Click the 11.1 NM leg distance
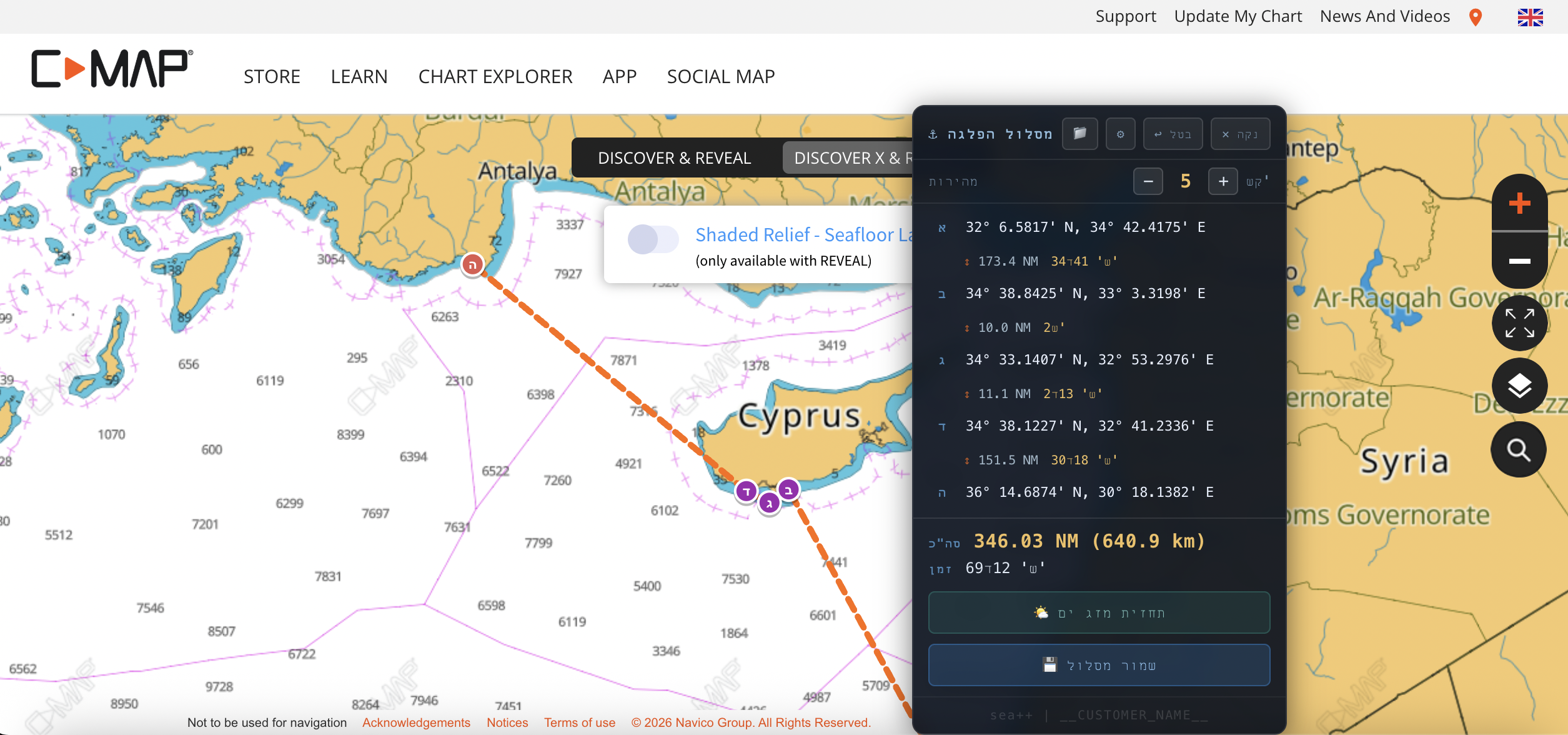1568x735 pixels. (1004, 394)
